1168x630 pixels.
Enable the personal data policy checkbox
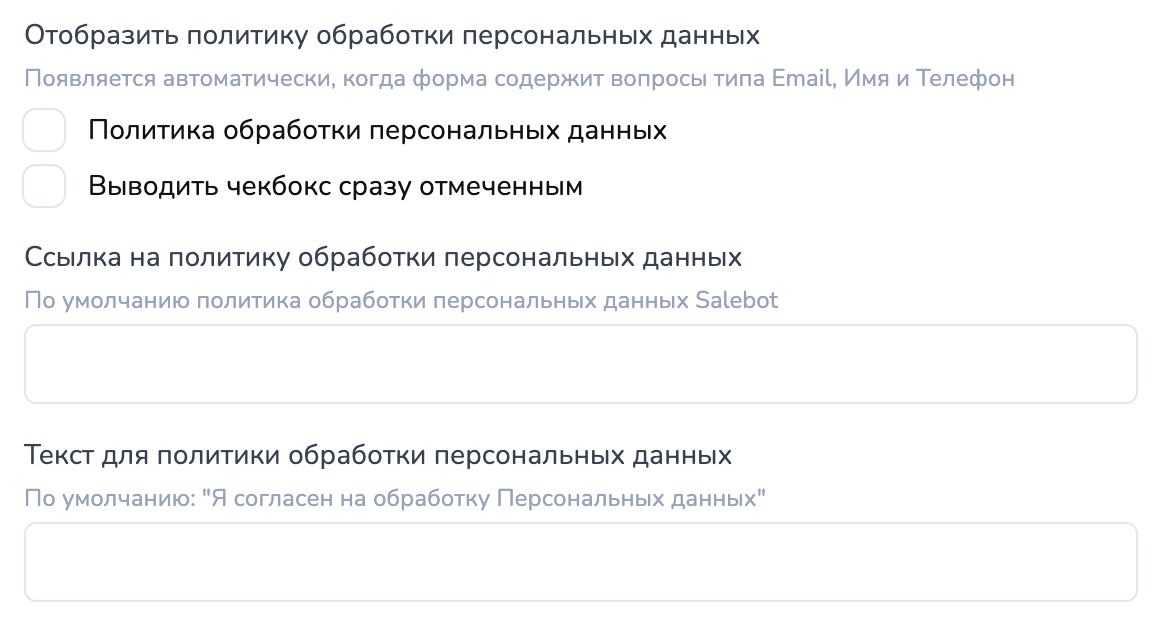pyautogui.click(x=44, y=131)
